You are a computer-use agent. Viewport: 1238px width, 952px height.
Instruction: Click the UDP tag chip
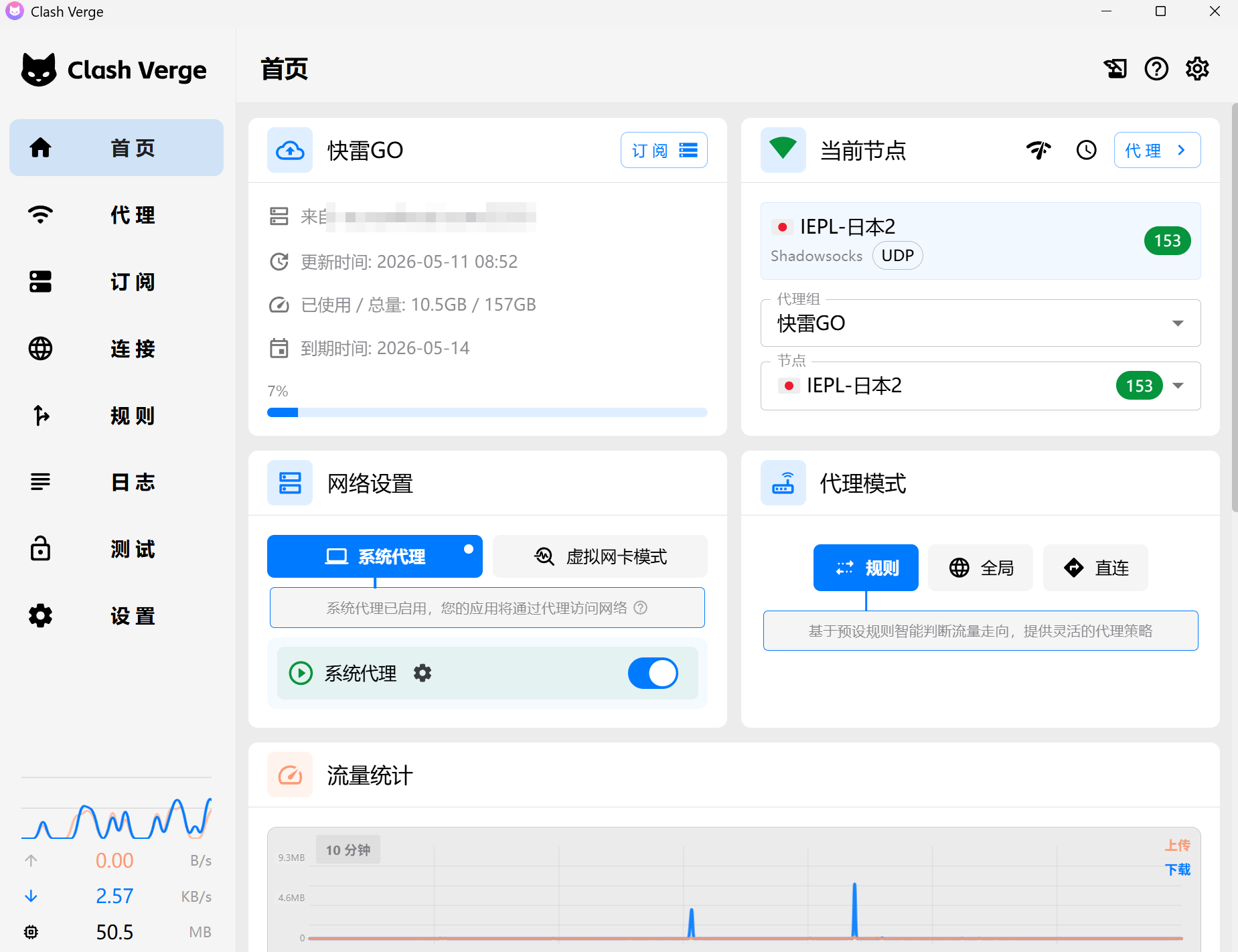coord(898,256)
